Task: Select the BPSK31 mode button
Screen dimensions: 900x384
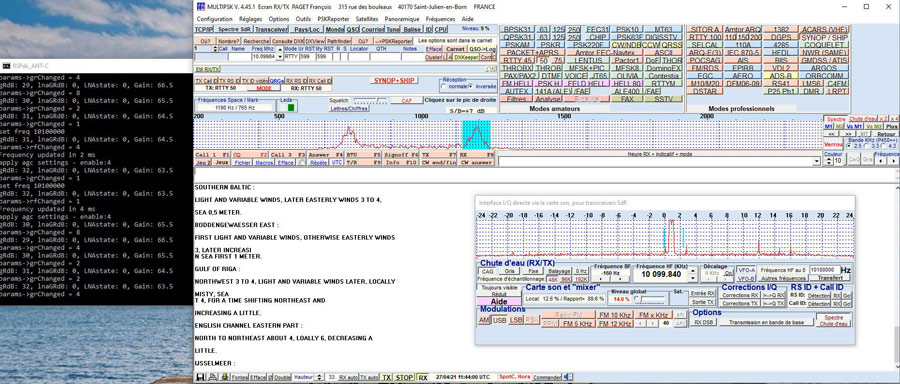Action: tap(517, 29)
